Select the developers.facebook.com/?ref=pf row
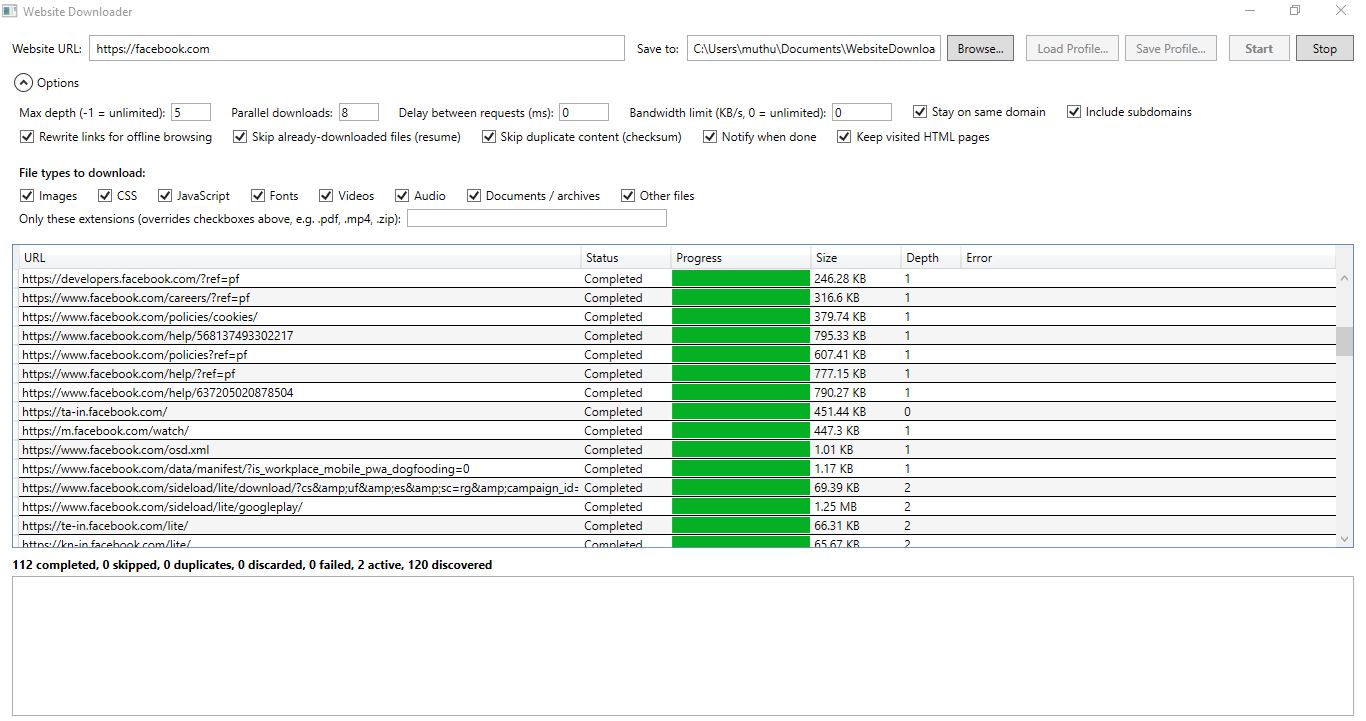1366x721 pixels. (677, 279)
